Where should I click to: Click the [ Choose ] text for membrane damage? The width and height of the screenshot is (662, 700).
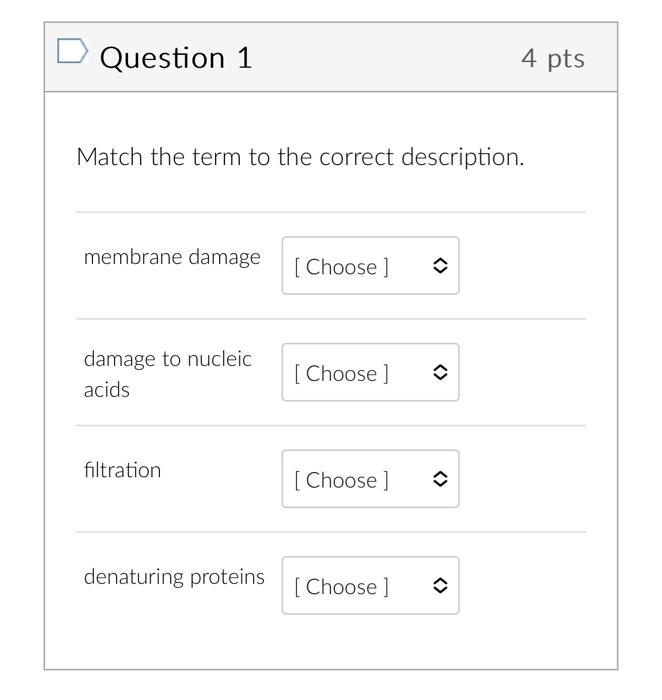tap(341, 267)
